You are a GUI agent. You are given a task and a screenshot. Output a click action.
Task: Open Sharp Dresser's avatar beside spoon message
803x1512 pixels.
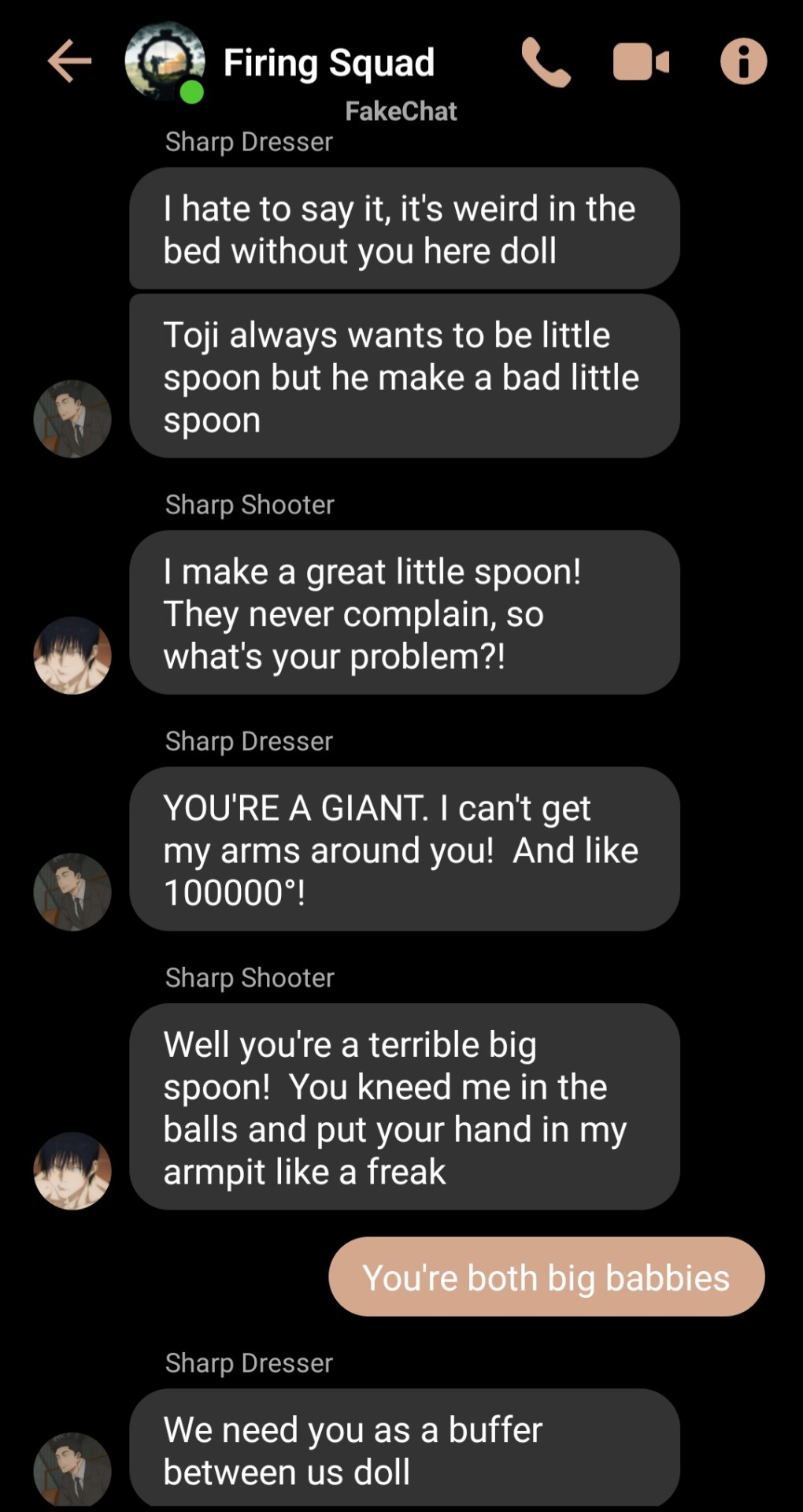(72, 419)
